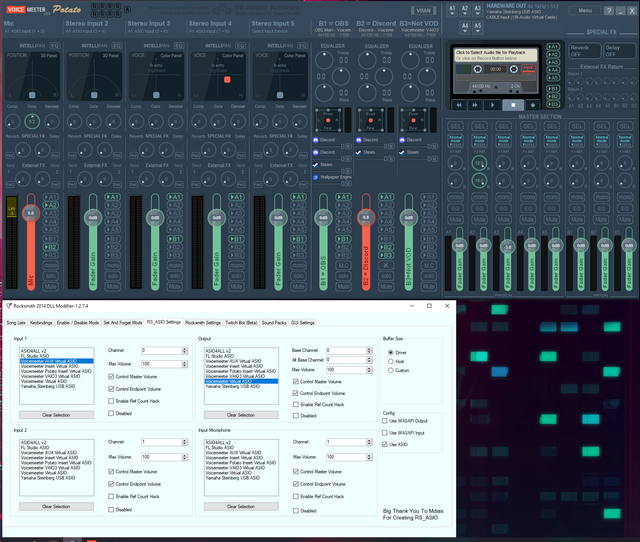This screenshot has width=640, height=542.
Task: Switch to the Keybindings tab
Action: tap(42, 322)
